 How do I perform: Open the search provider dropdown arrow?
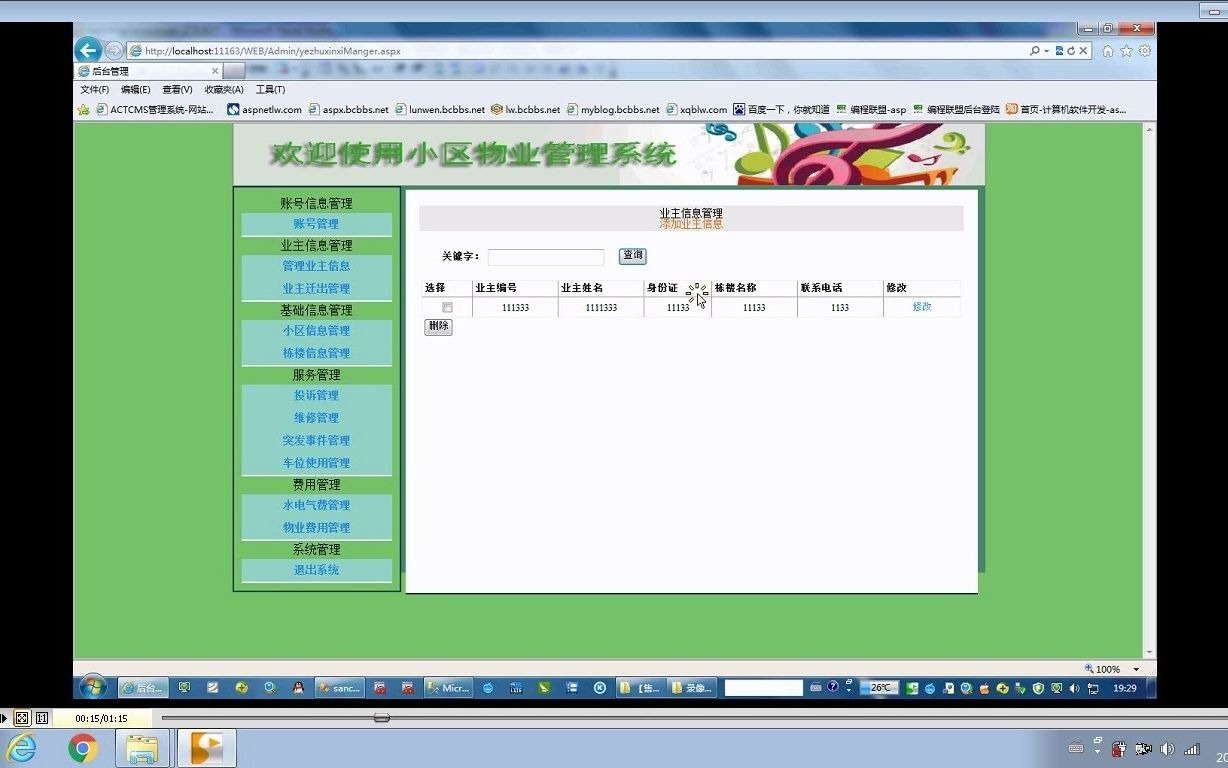pos(1046,50)
